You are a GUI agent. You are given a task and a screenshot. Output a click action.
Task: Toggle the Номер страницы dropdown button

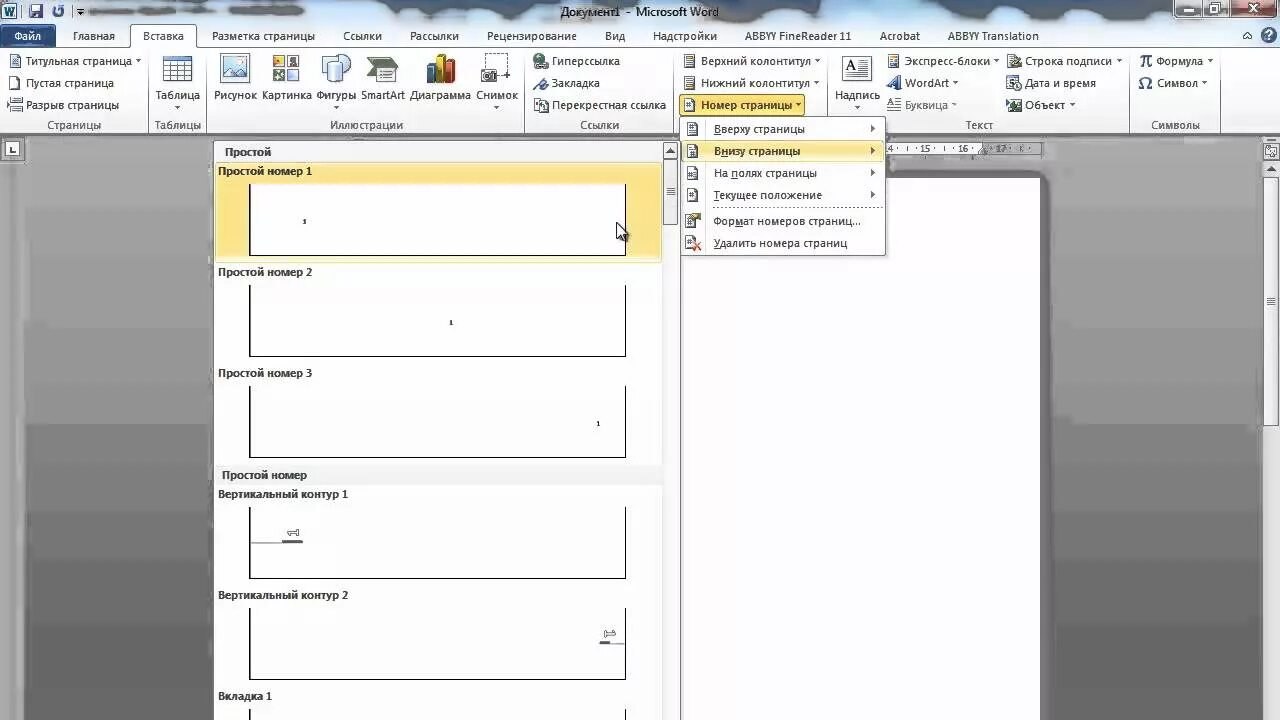[x=742, y=105]
